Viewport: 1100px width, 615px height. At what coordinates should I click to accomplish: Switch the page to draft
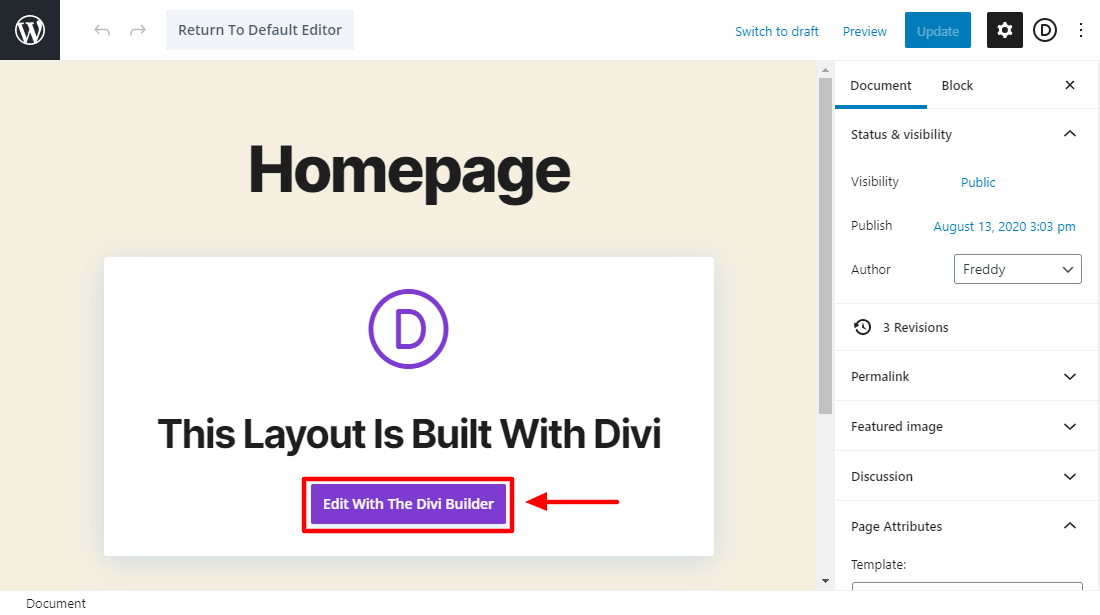click(777, 32)
